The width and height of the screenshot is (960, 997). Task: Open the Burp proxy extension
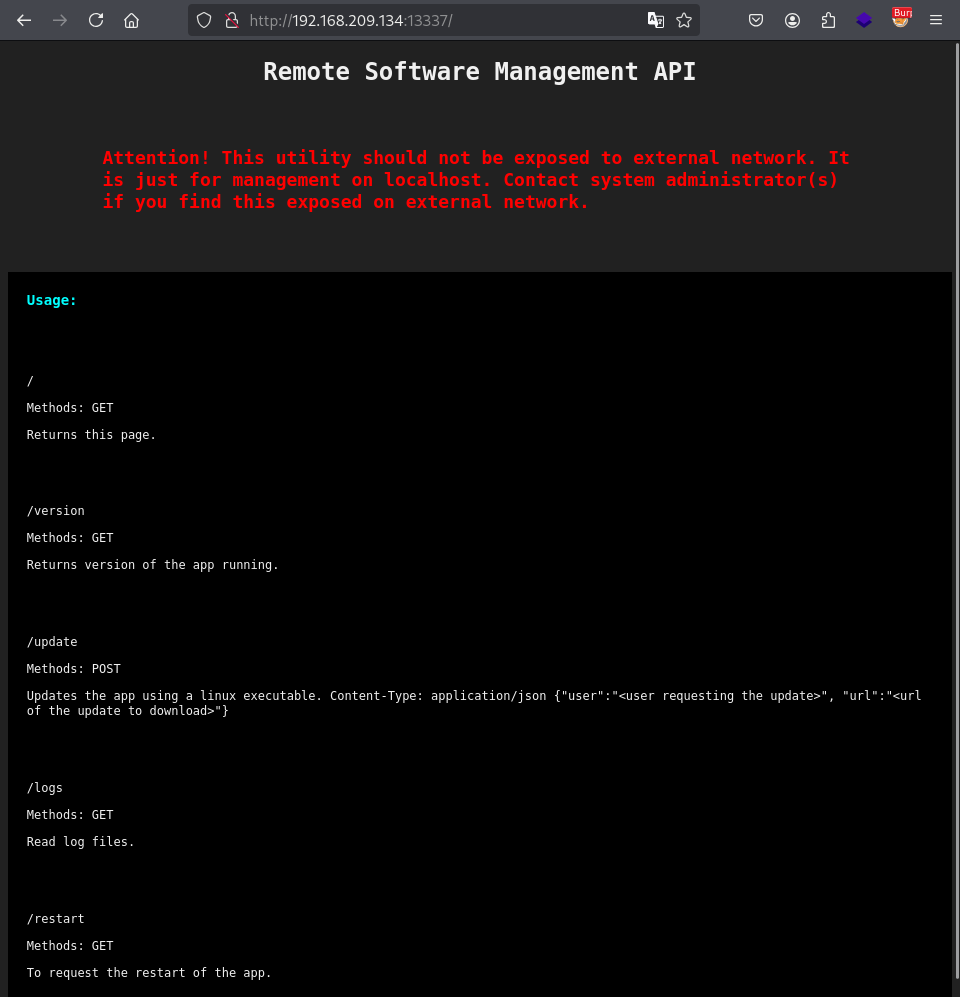click(x=901, y=18)
